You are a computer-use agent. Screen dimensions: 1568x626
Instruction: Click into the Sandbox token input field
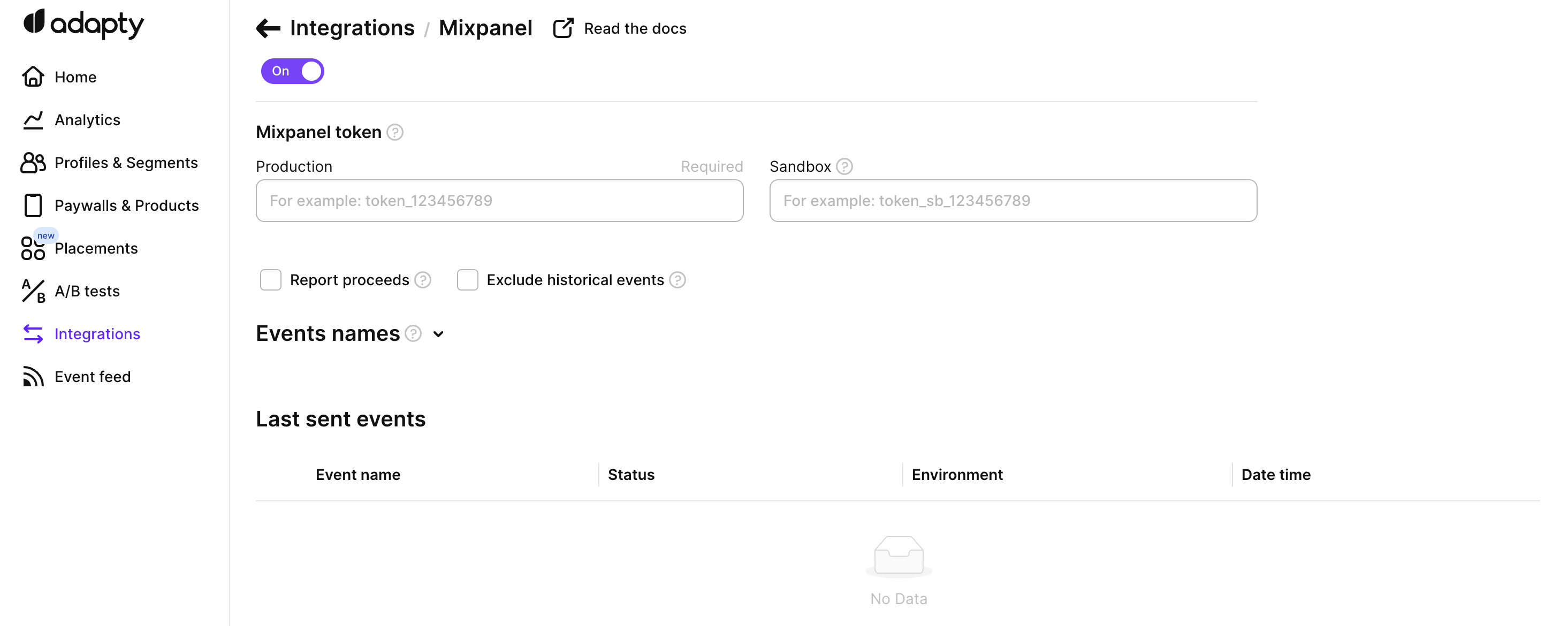[1013, 201]
